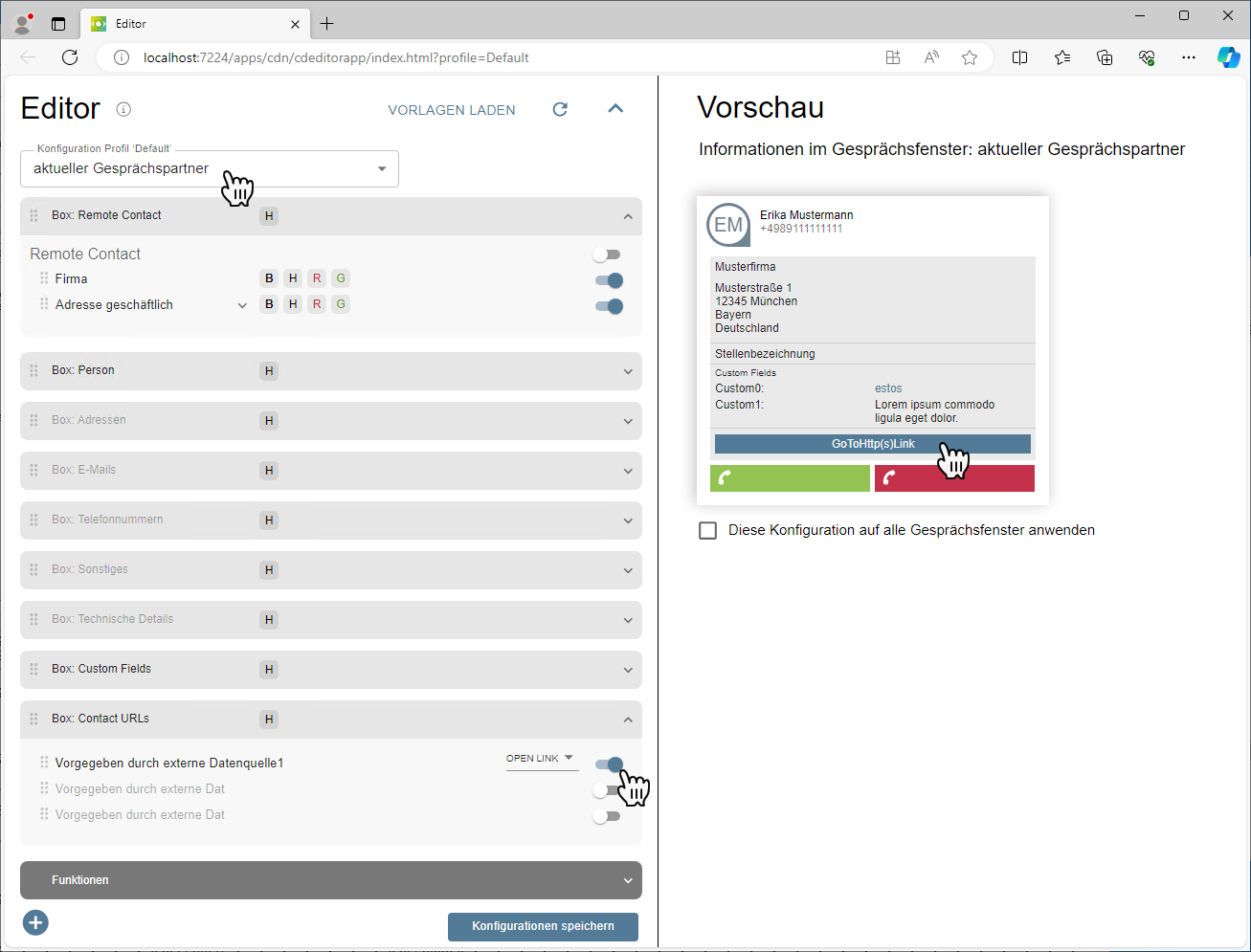This screenshot has height=952, width=1251.
Task: Click the browser favorites star icon
Action: tap(970, 57)
